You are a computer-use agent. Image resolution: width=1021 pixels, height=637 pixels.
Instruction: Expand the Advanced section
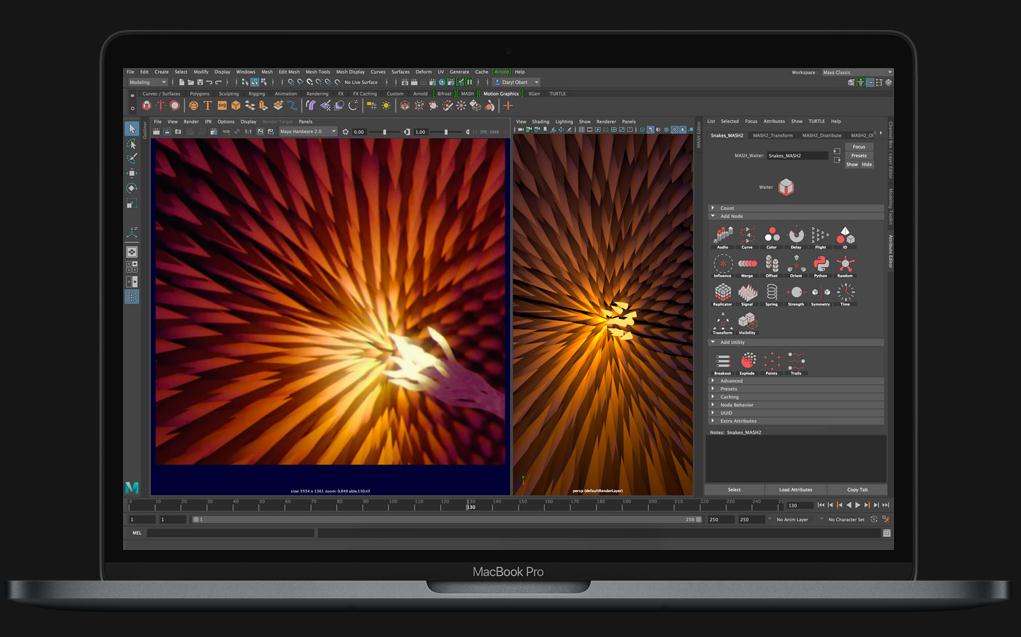point(796,380)
